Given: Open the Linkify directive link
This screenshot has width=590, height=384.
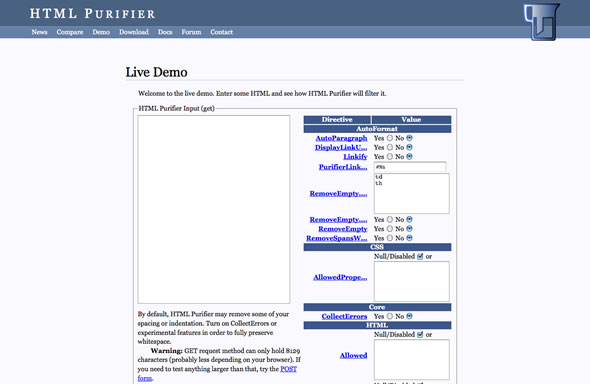Looking at the screenshot, I should 355,156.
